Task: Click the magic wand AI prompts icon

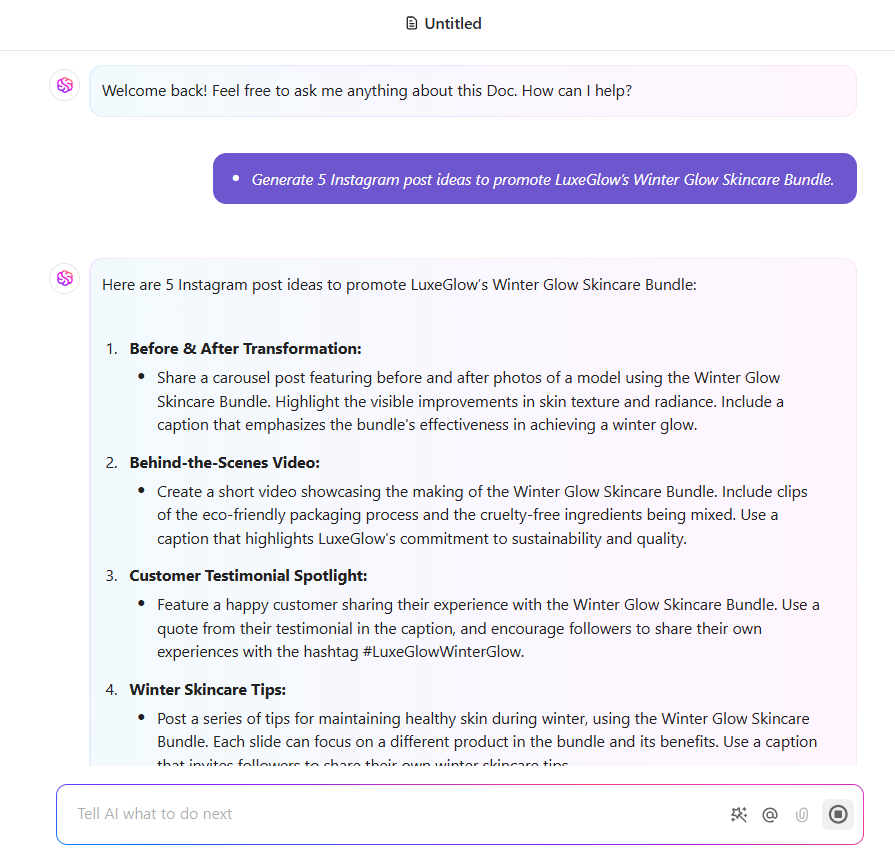Action: (739, 814)
